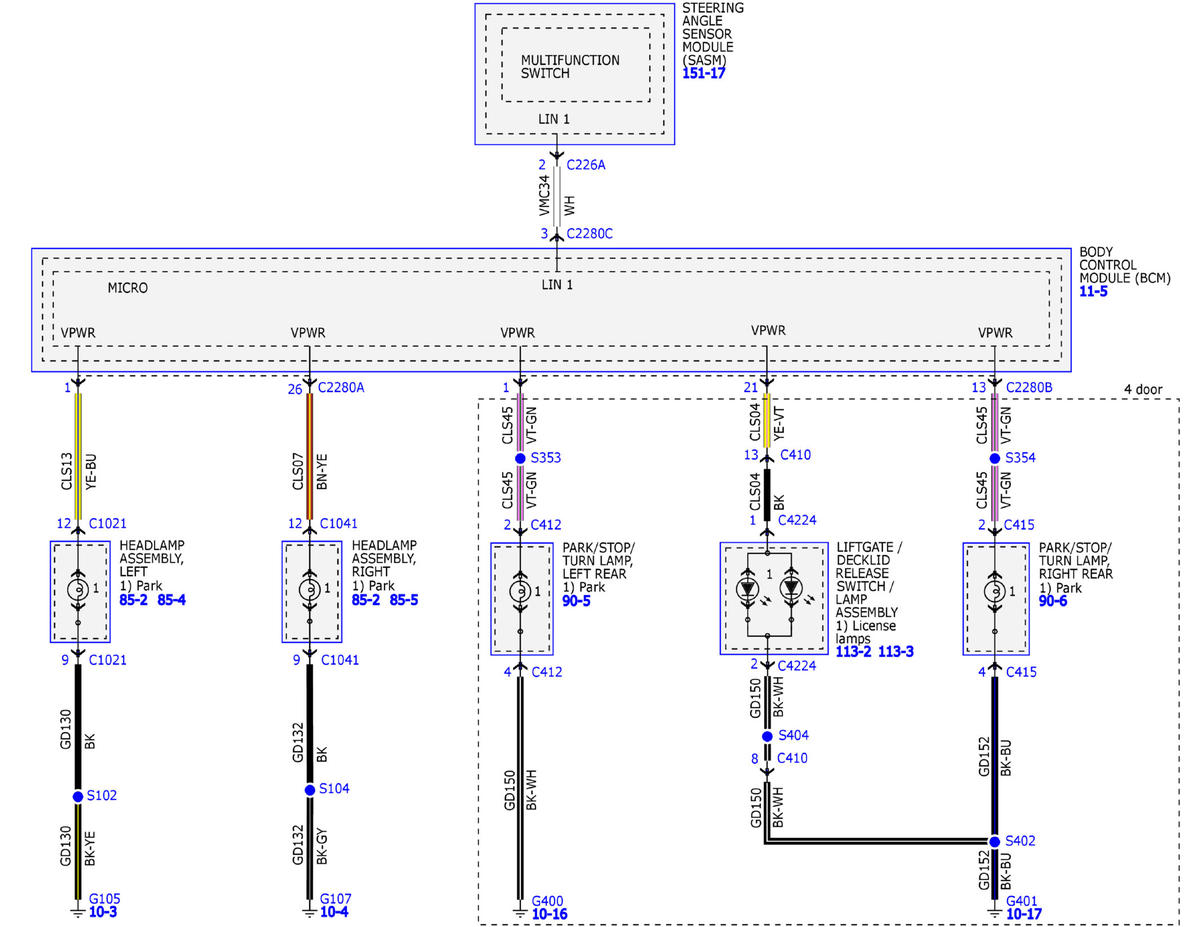Click the left headlamp park bulb symbol
Viewport: 1200px width, 927px height.
(79, 590)
